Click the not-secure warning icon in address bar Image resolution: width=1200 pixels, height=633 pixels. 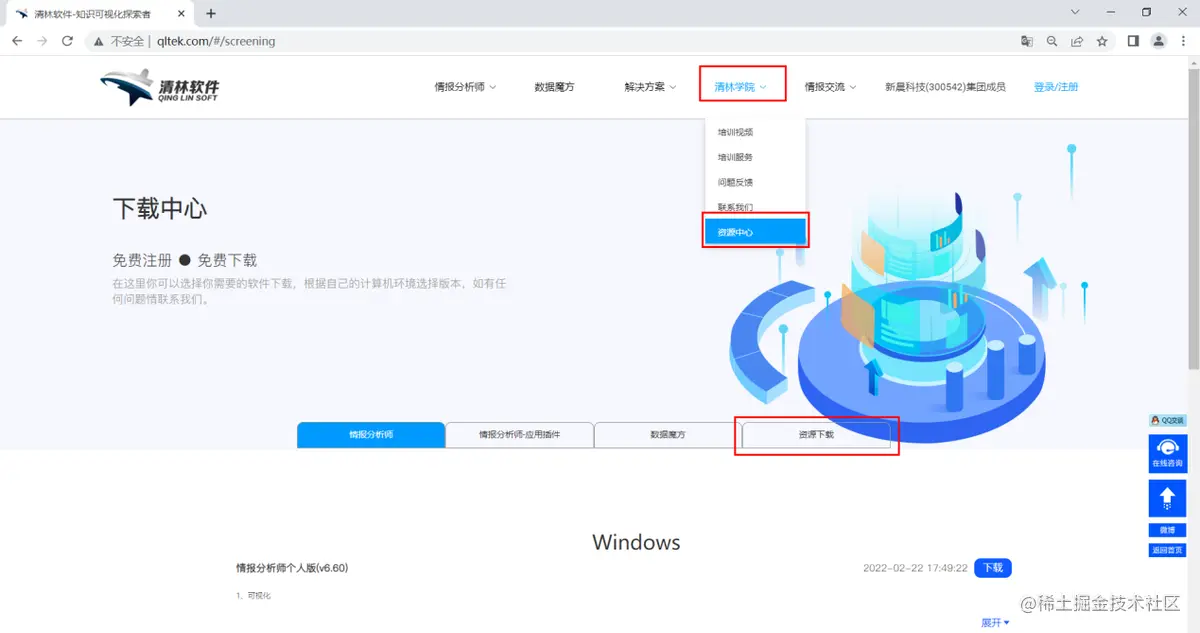click(97, 41)
